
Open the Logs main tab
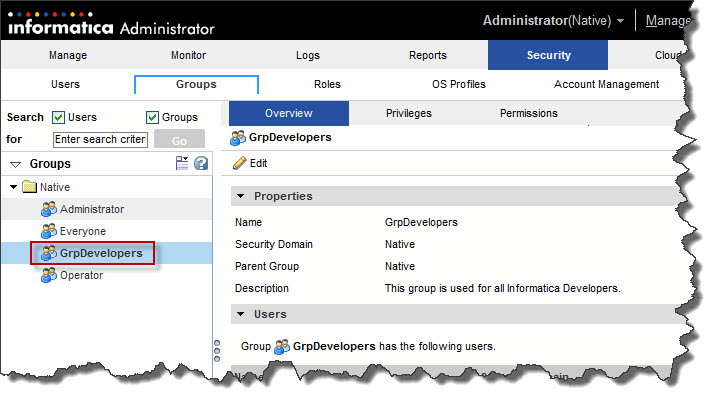(308, 55)
